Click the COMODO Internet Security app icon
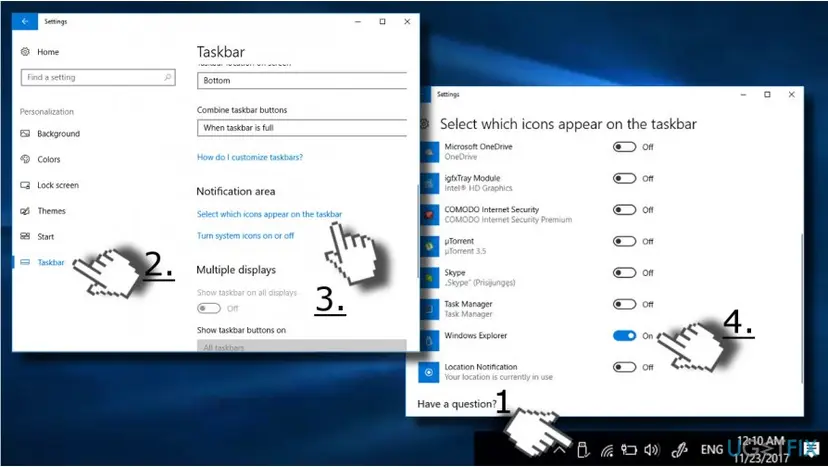This screenshot has height=467, width=828. pyautogui.click(x=429, y=214)
